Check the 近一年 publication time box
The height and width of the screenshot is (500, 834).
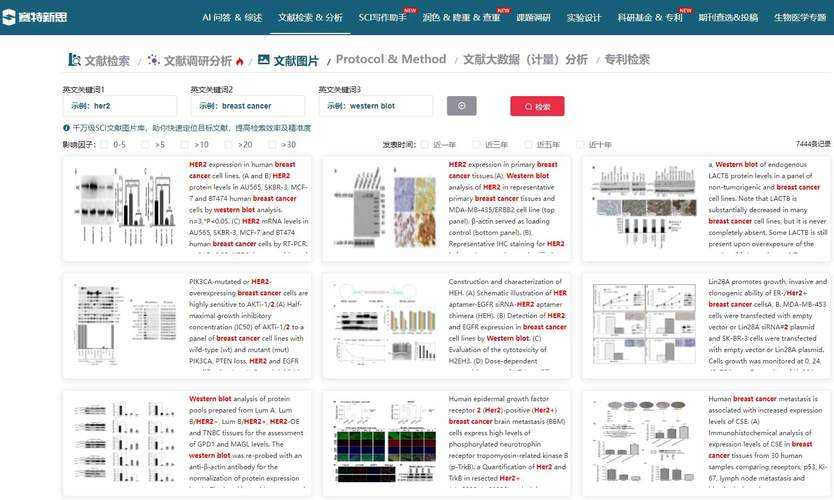click(424, 145)
